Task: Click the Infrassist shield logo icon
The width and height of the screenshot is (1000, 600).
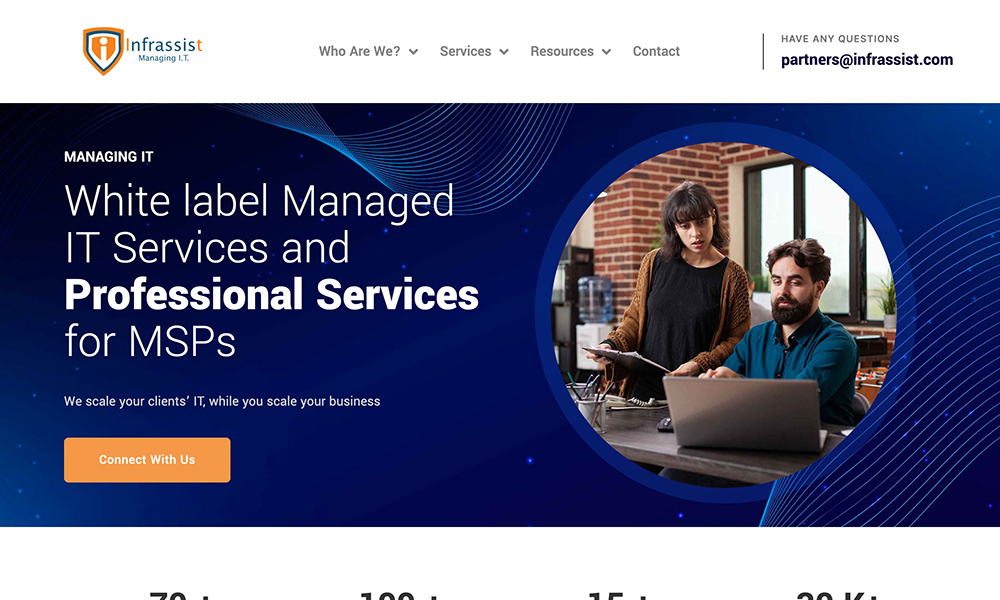Action: tap(103, 50)
